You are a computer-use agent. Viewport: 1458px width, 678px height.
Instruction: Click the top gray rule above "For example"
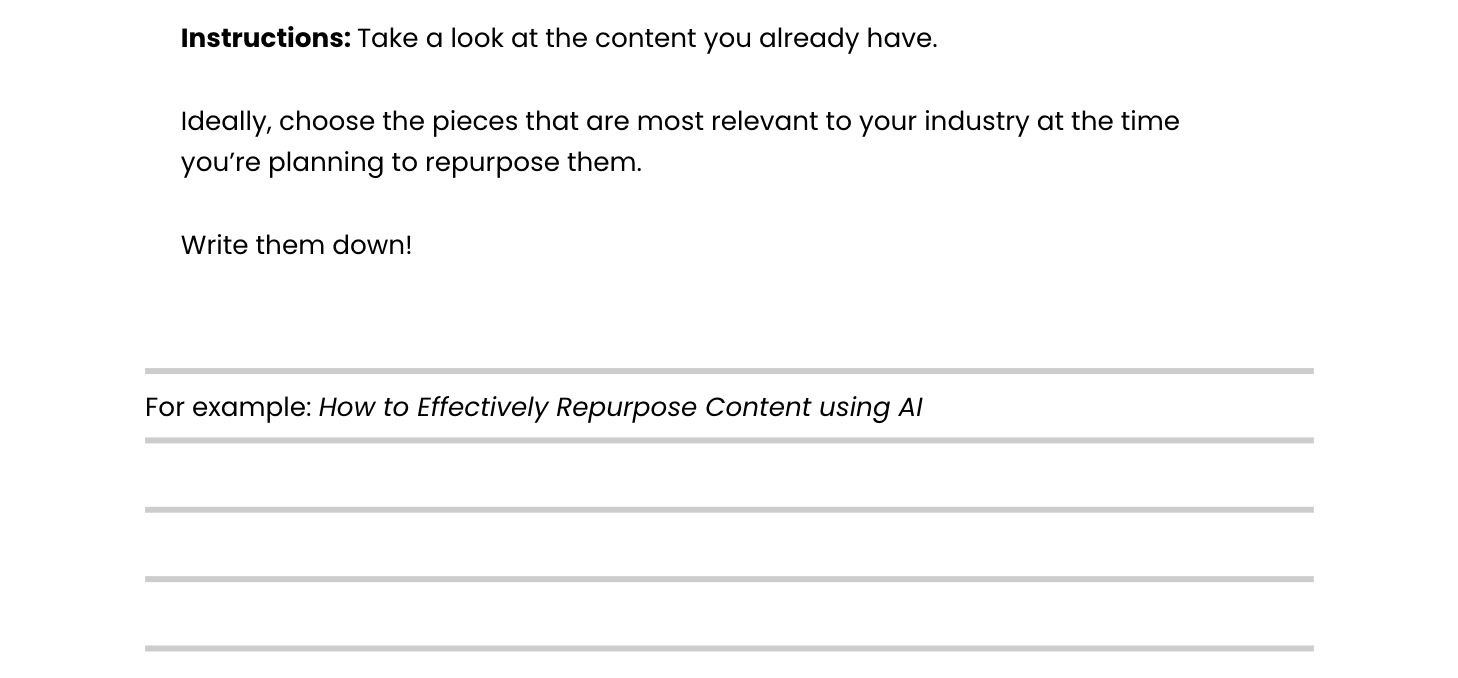click(x=729, y=371)
